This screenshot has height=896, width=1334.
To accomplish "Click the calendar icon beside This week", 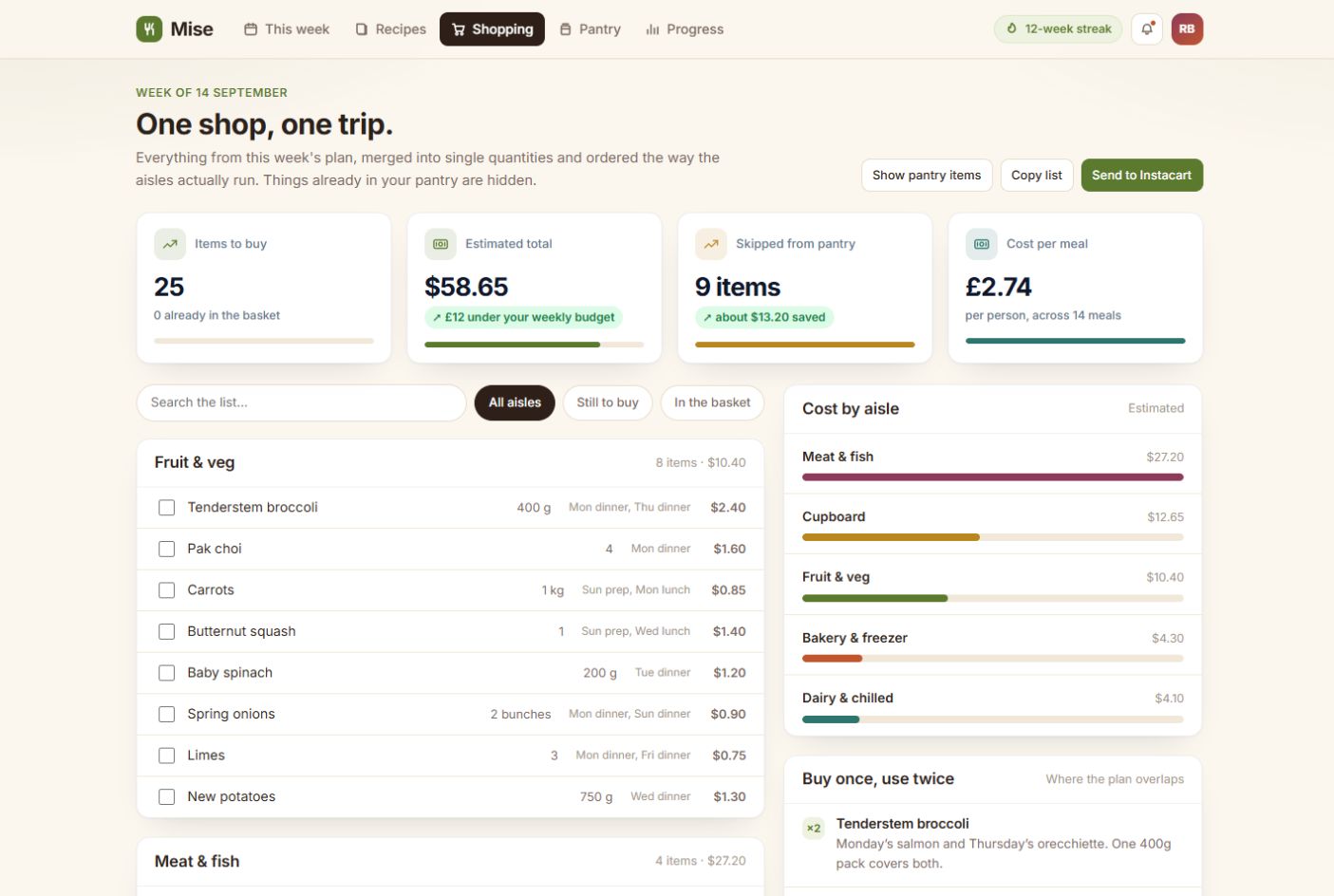I will coord(251,29).
